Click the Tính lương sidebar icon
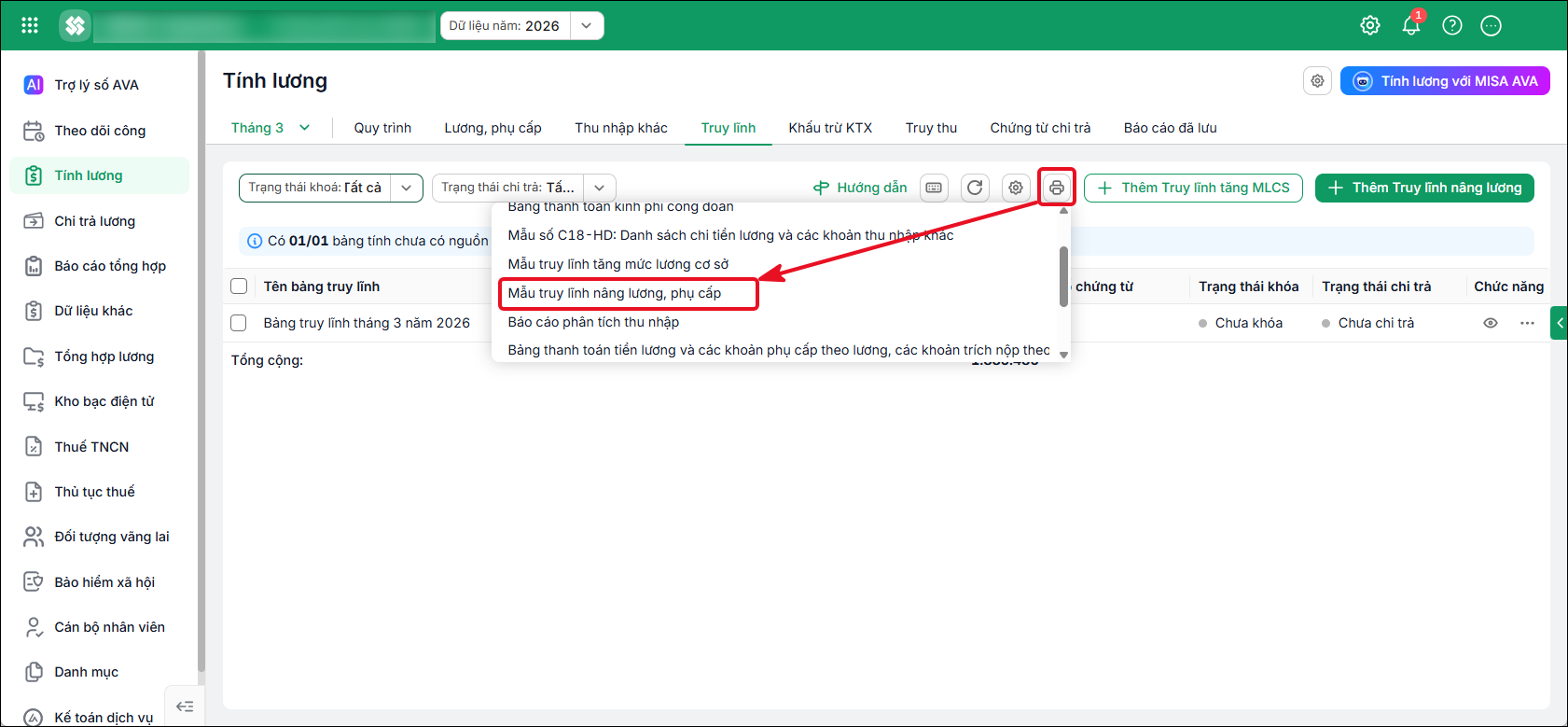 point(34,175)
